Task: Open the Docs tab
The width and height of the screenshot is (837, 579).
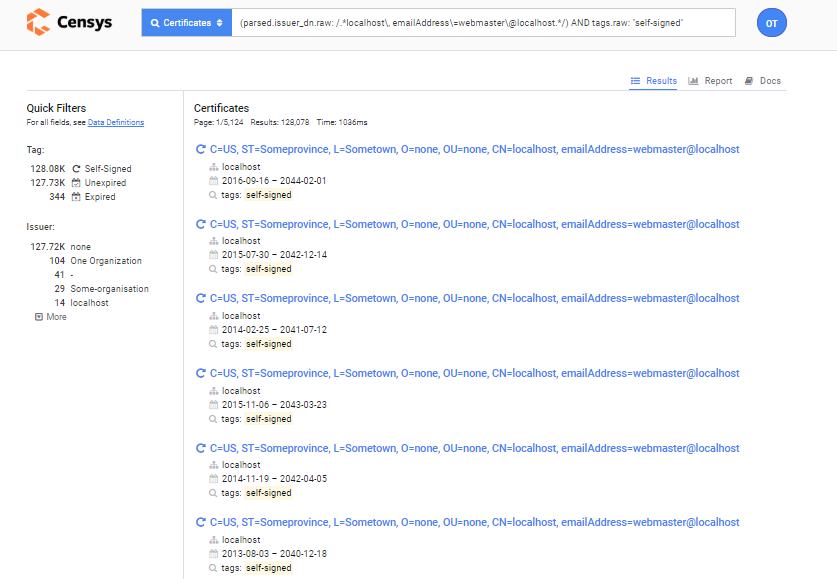Action: (x=763, y=81)
